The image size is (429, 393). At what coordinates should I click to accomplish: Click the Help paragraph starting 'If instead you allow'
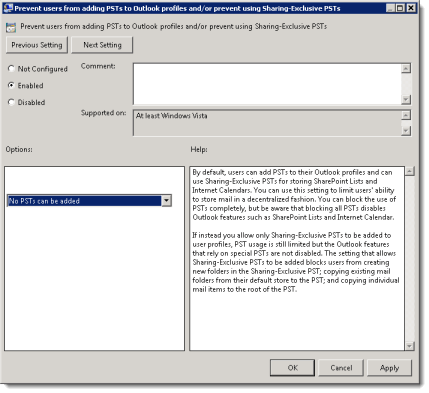pyautogui.click(x=296, y=262)
